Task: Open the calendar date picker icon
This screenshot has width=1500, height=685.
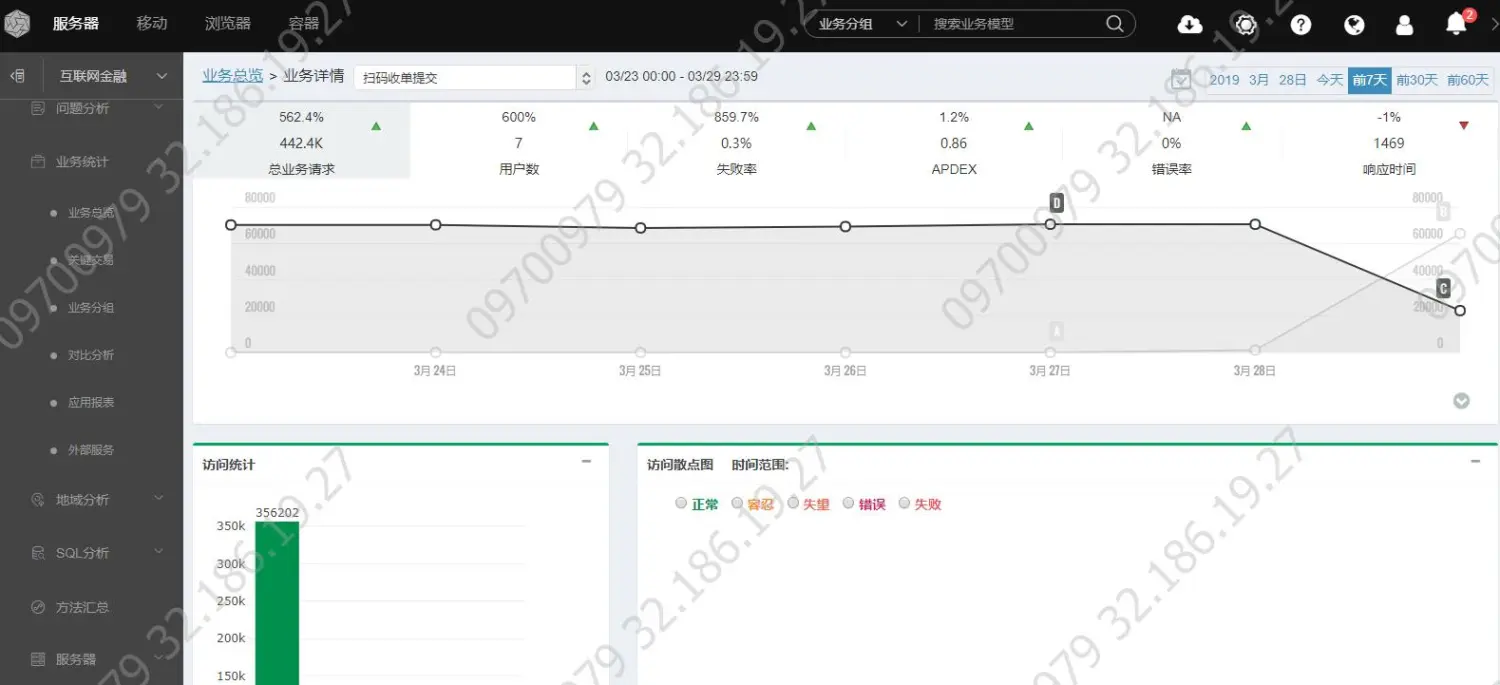Action: click(1181, 79)
